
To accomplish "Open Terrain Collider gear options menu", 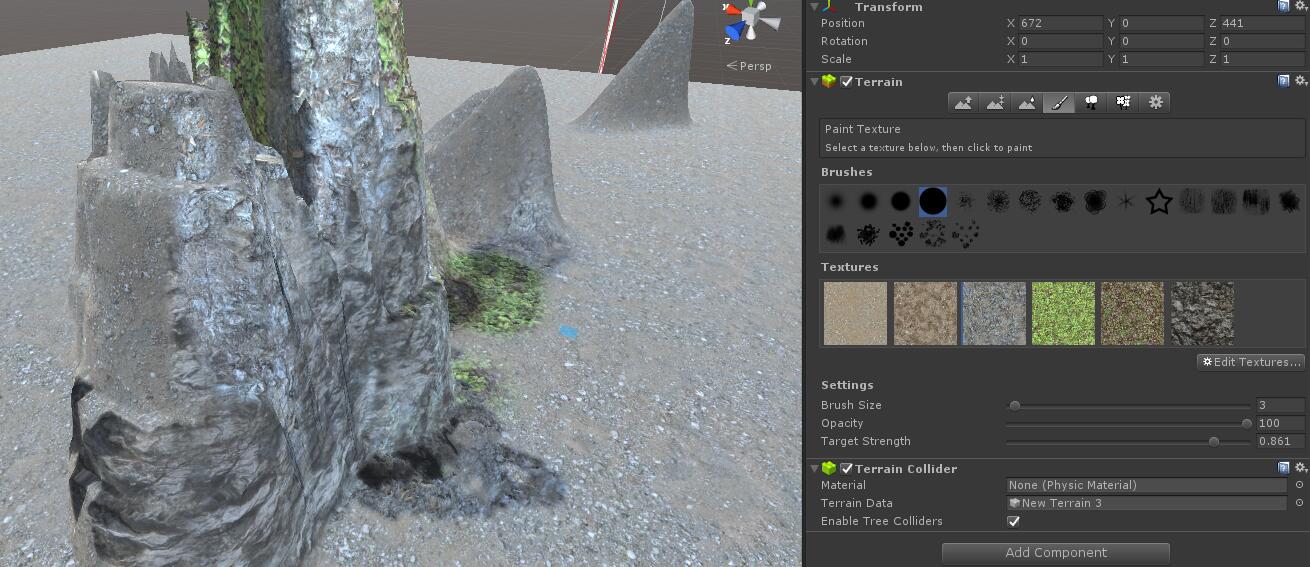I will (1300, 468).
